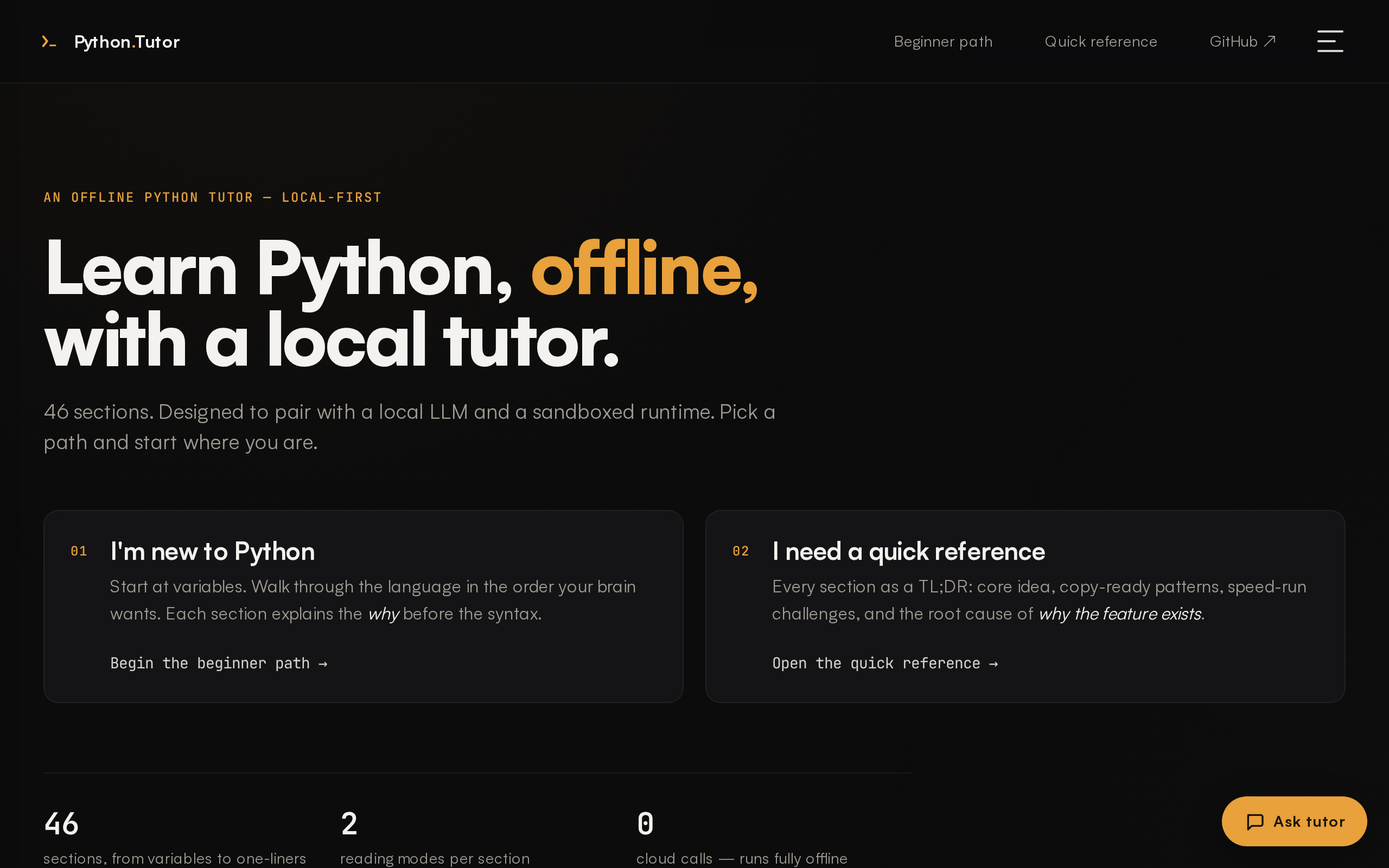Click the "2" reading modes statistic
Image resolution: width=1389 pixels, height=868 pixels.
point(349,823)
